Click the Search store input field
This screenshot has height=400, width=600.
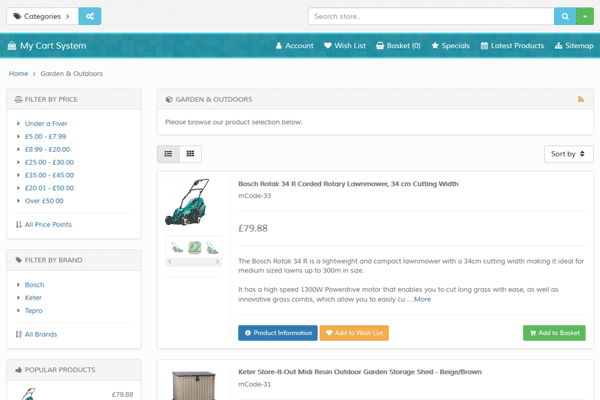point(430,16)
